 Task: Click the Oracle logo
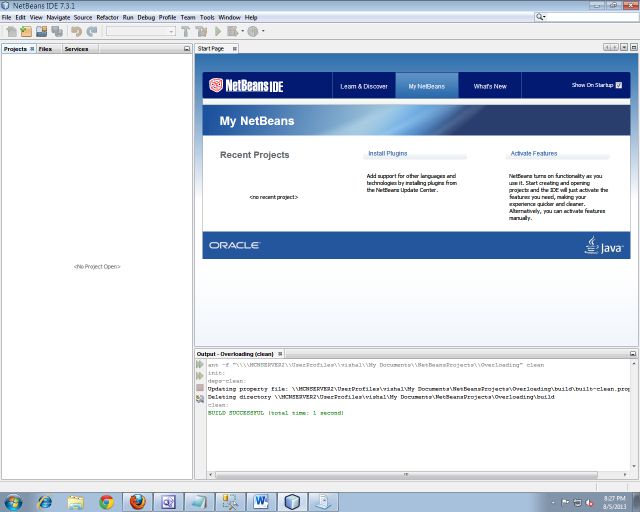[x=234, y=245]
